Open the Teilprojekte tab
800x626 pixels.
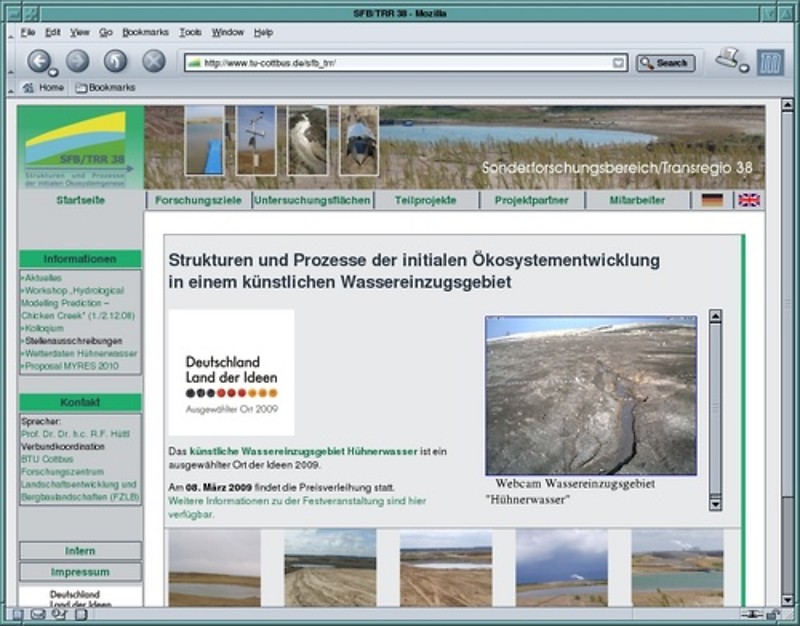(426, 201)
